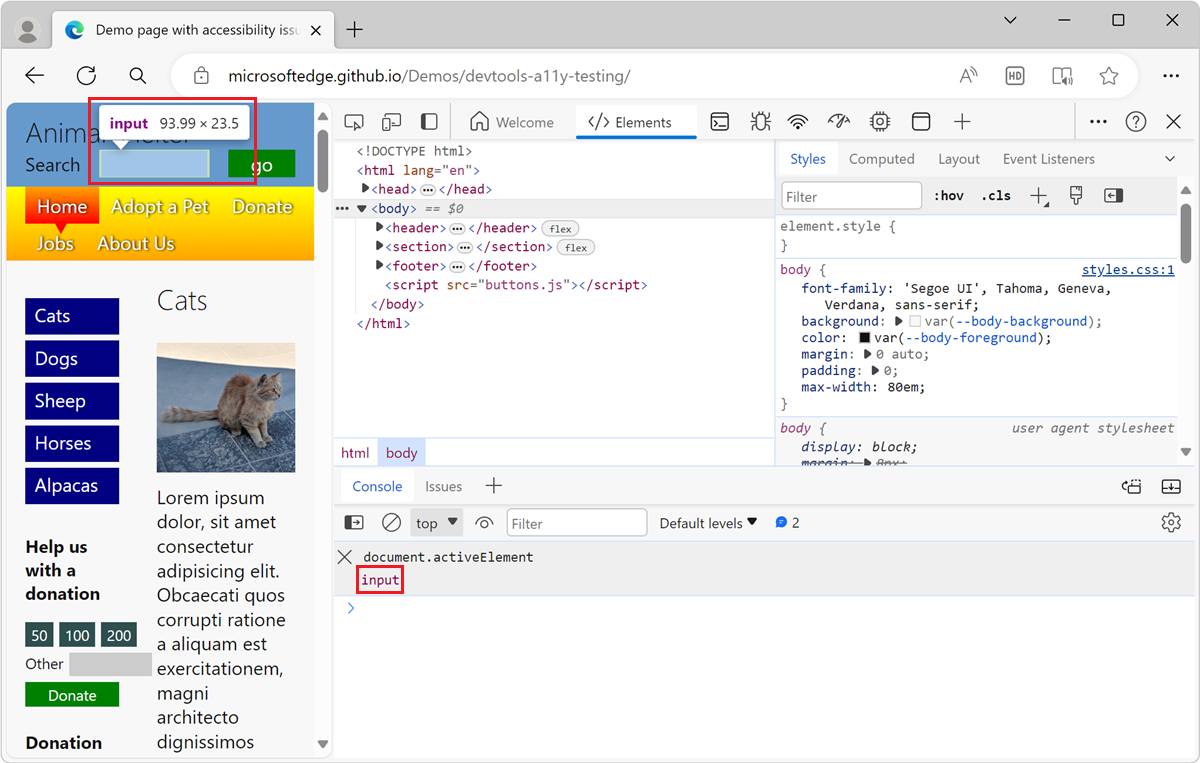Toggle element classes with .cls
Screen dimensions: 1200x763
[x=995, y=195]
